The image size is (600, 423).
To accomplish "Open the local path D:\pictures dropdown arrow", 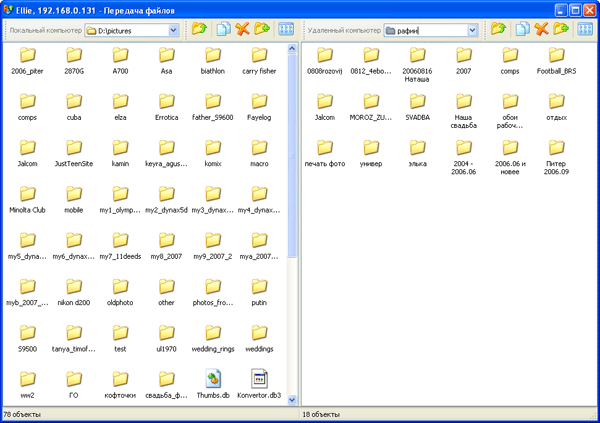I will [x=173, y=30].
